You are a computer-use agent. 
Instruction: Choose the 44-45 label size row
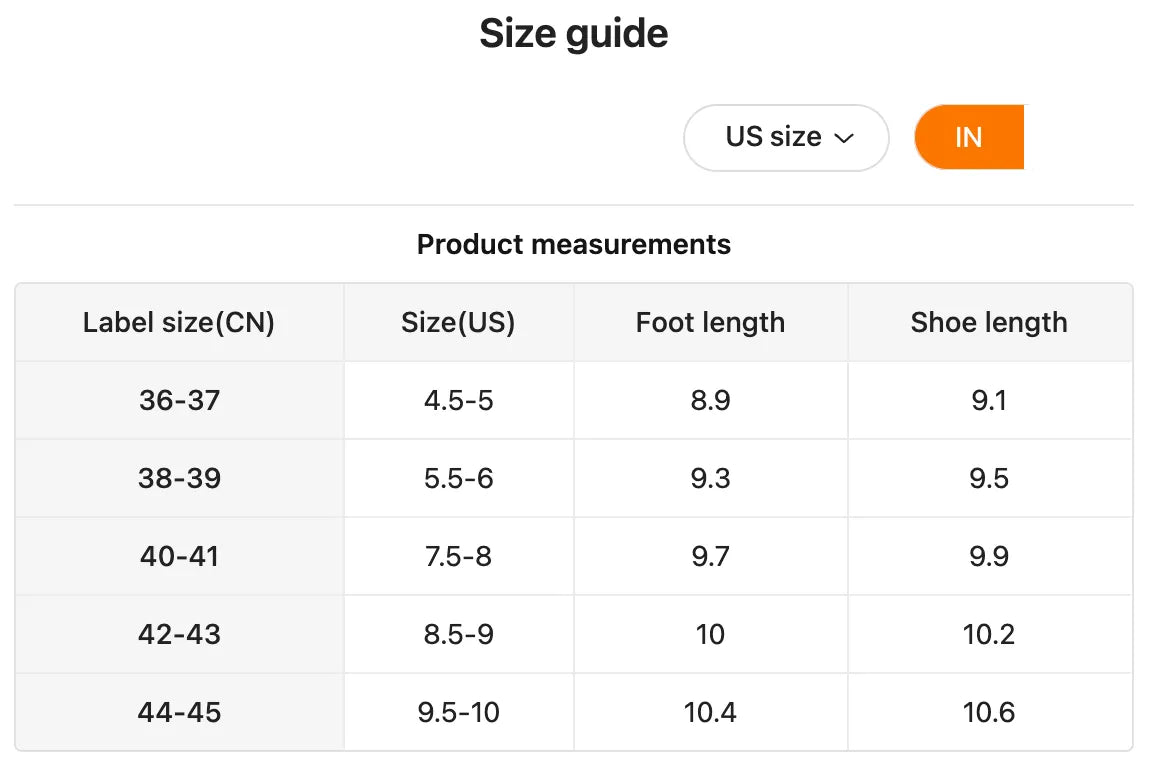180,713
